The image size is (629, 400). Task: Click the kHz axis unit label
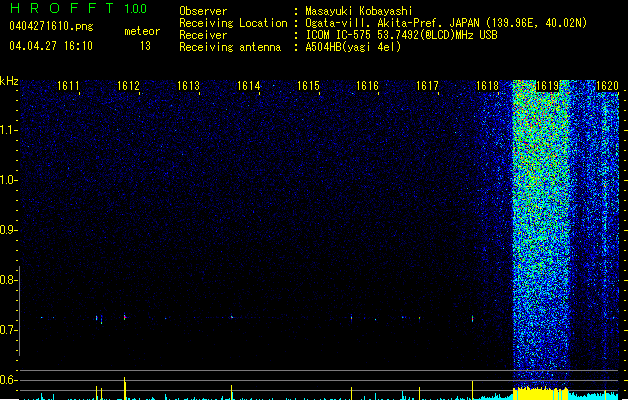[9, 81]
